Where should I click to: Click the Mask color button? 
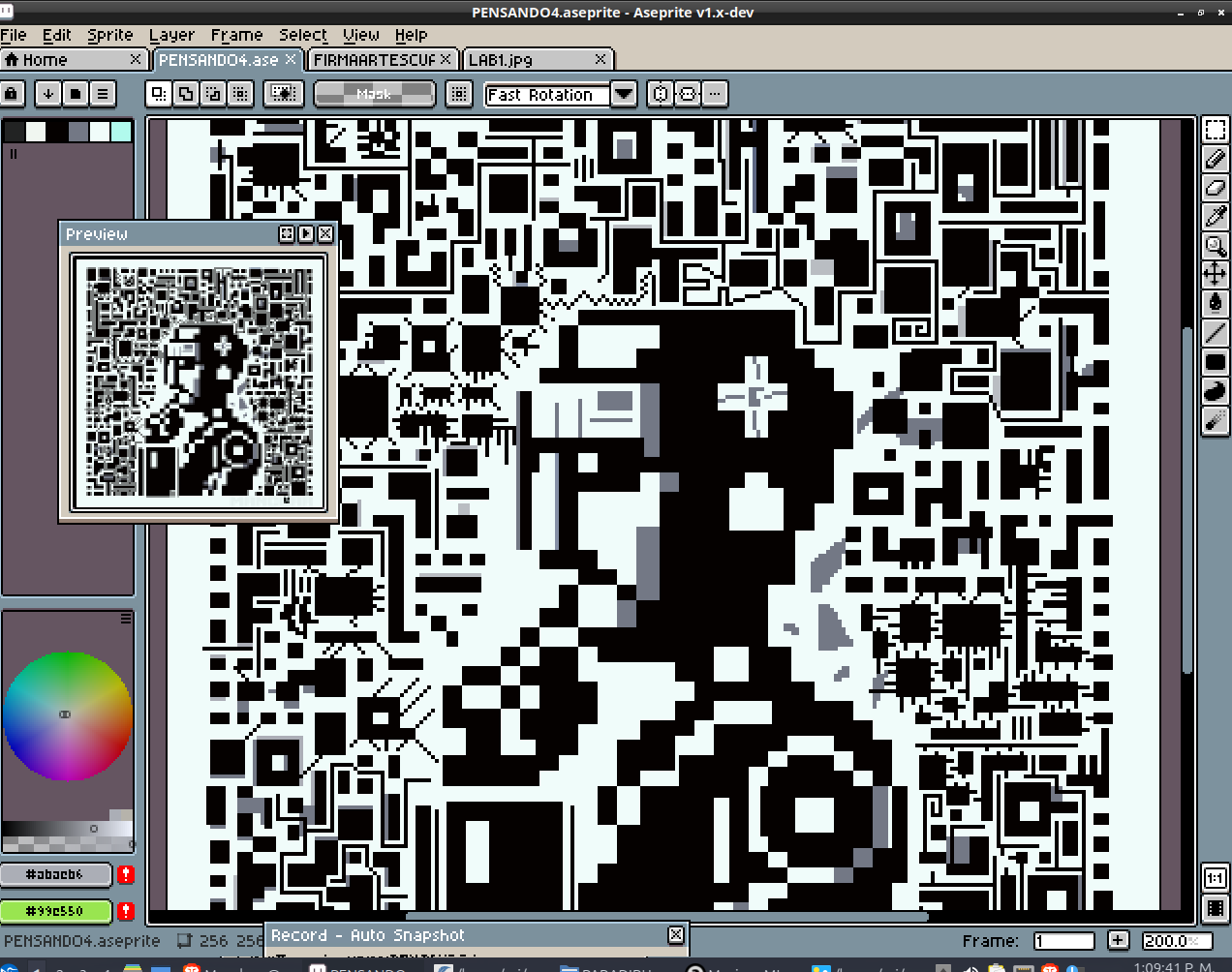(374, 94)
